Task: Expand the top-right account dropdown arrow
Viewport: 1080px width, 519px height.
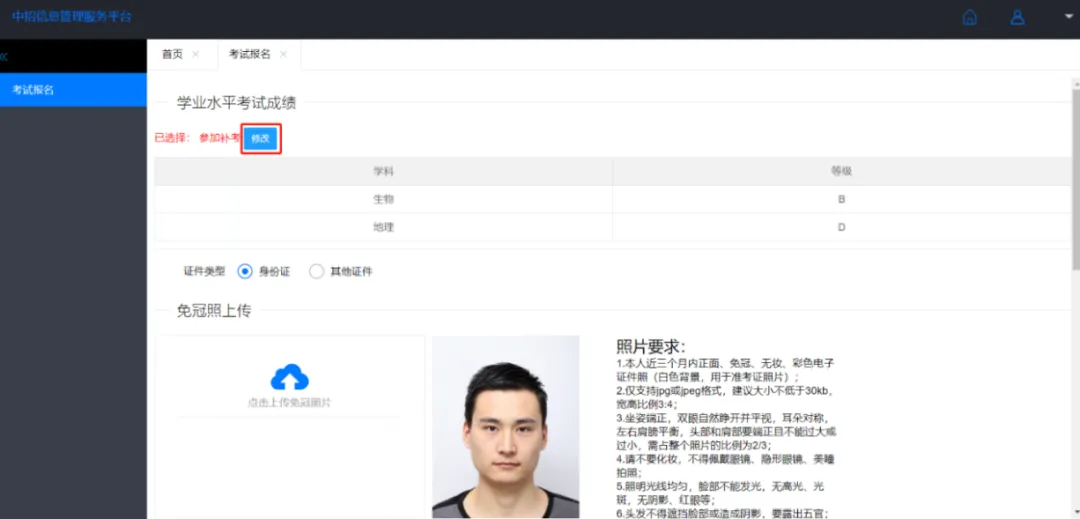Action: click(x=1069, y=16)
